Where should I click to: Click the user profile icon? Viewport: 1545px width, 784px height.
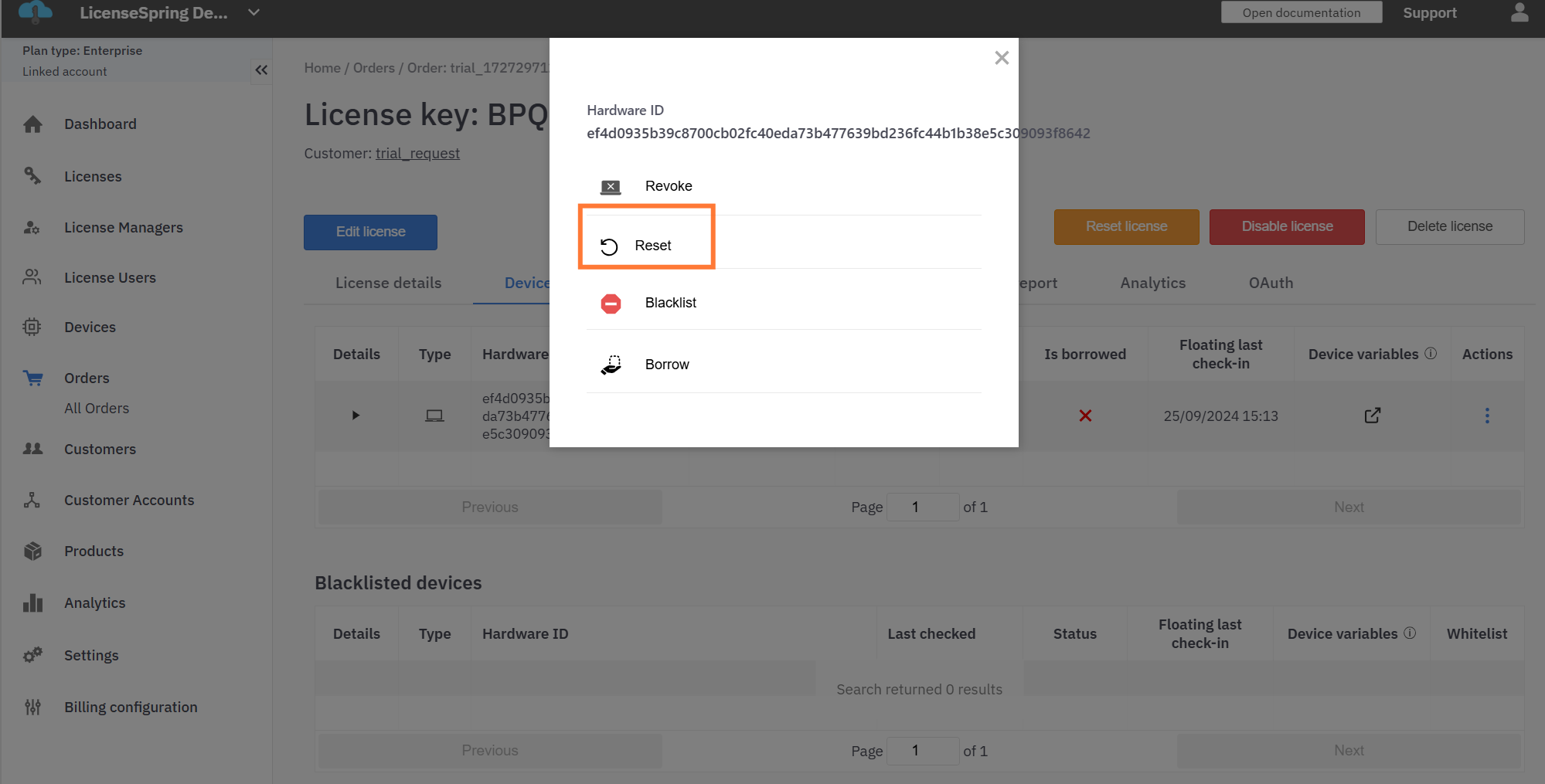1519,13
